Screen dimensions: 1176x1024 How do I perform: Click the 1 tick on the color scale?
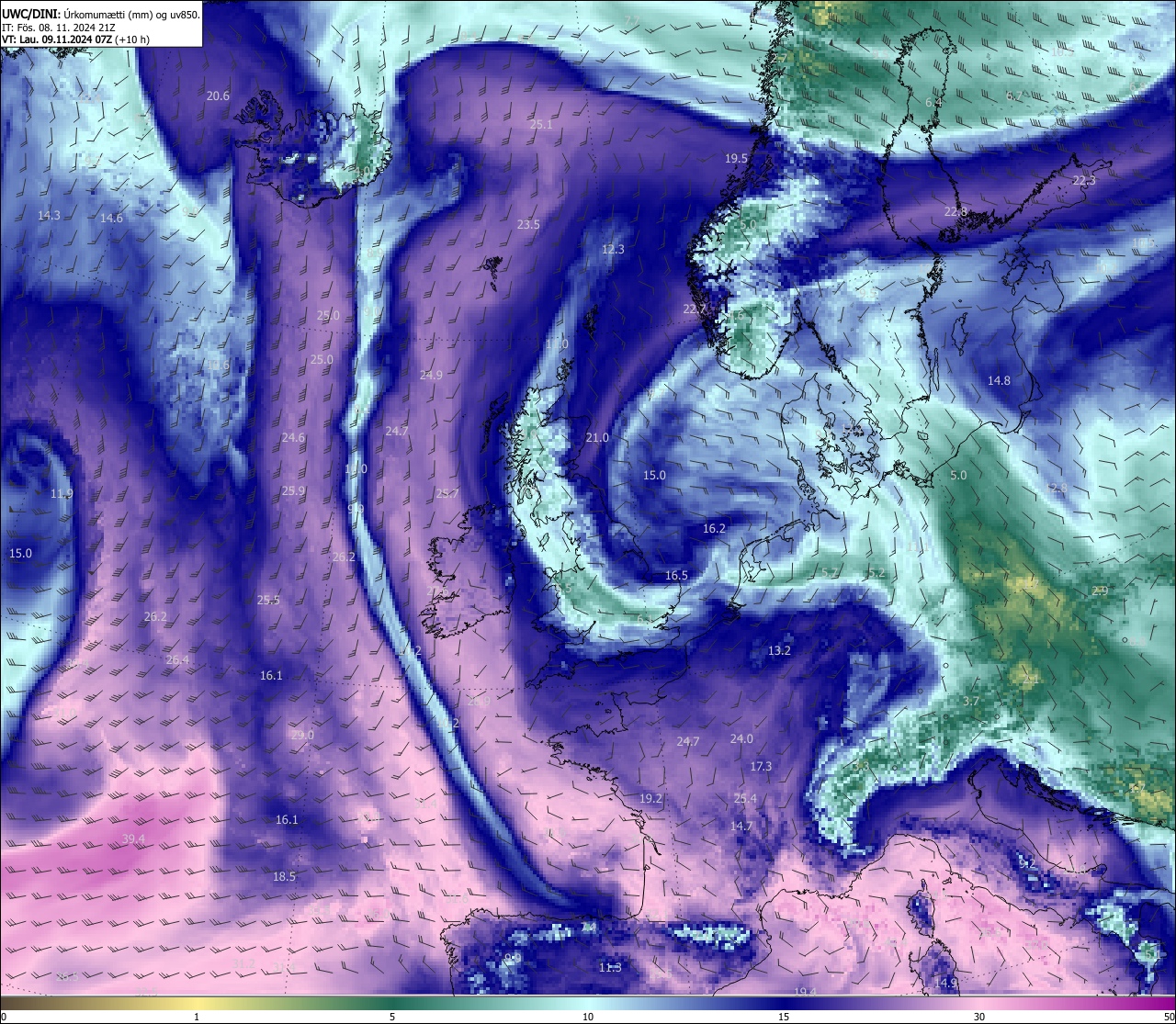click(197, 1016)
